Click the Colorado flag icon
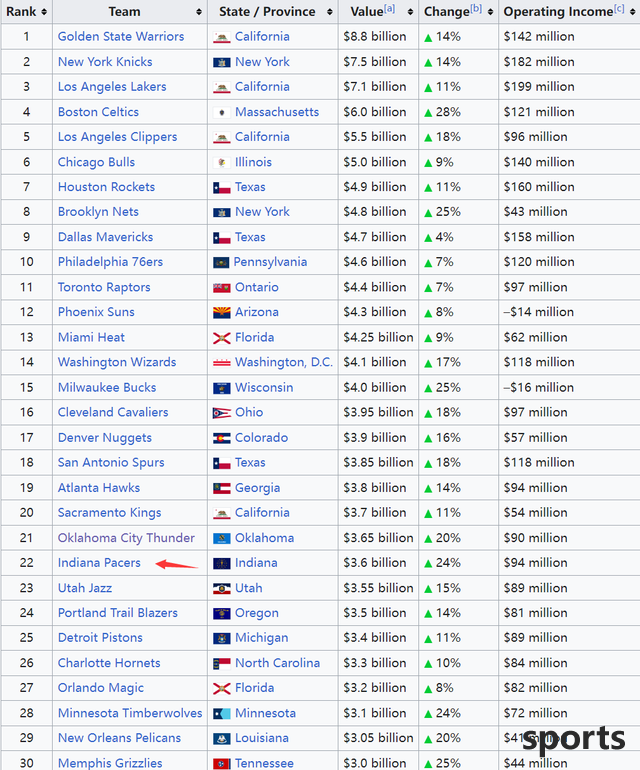Image resolution: width=640 pixels, height=770 pixels. tap(222, 438)
